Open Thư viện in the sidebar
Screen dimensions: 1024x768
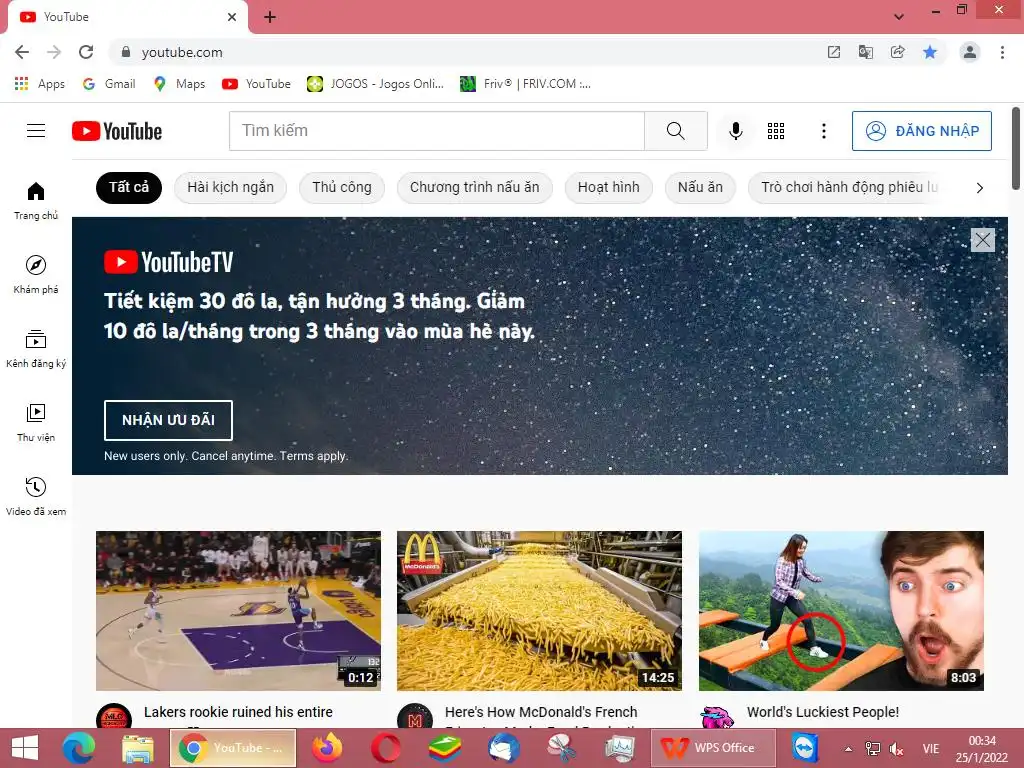[36, 423]
